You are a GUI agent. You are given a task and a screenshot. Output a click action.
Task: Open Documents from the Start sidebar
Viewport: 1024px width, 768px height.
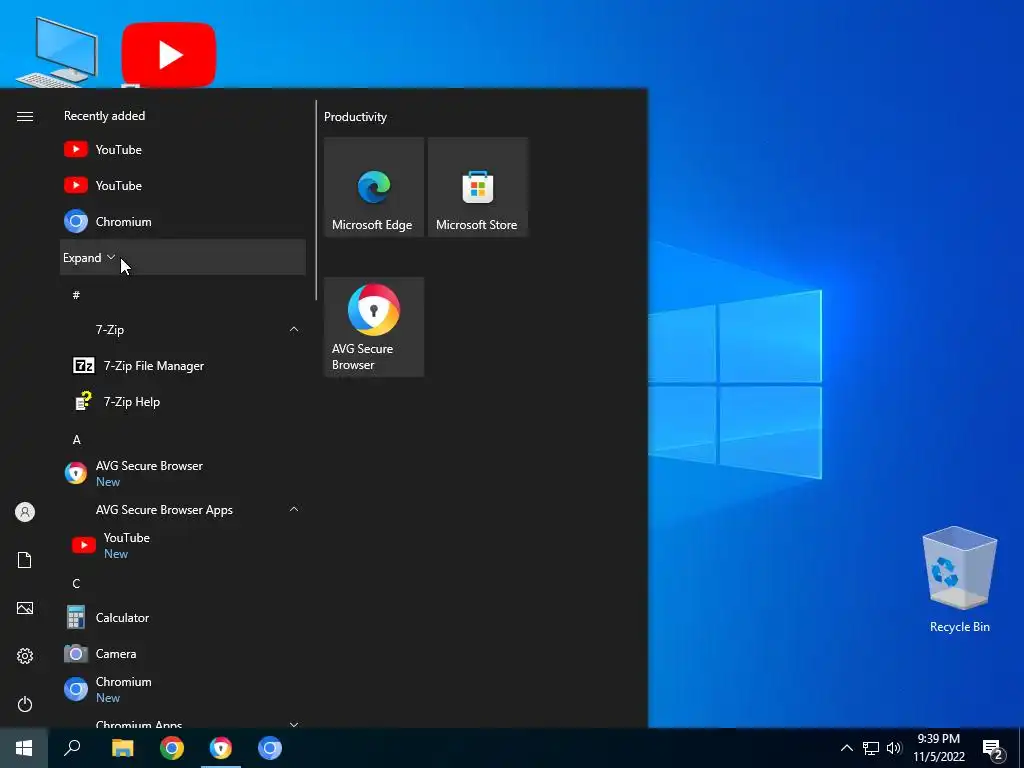pyautogui.click(x=25, y=560)
